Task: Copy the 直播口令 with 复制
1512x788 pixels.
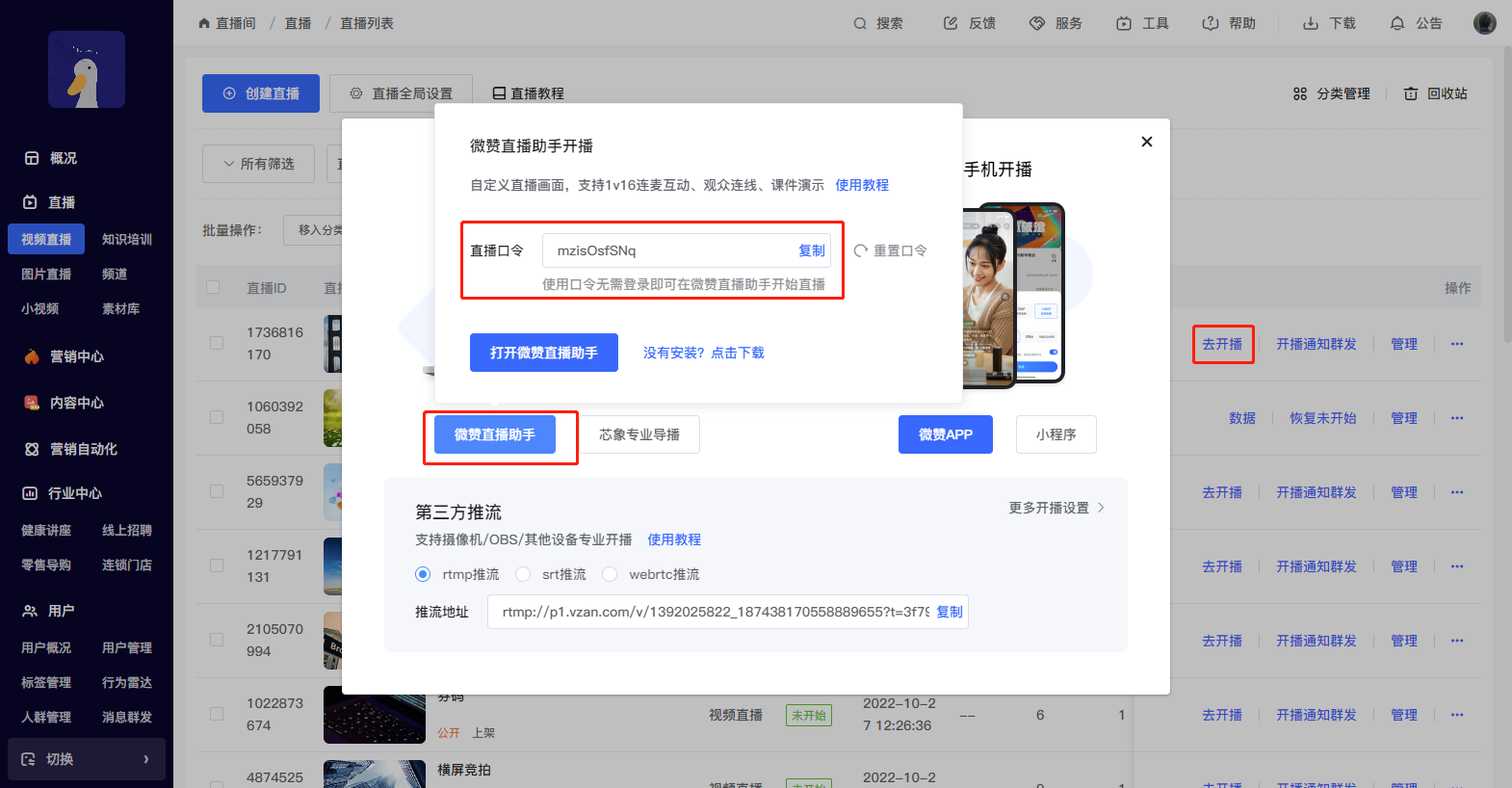Action: (812, 250)
